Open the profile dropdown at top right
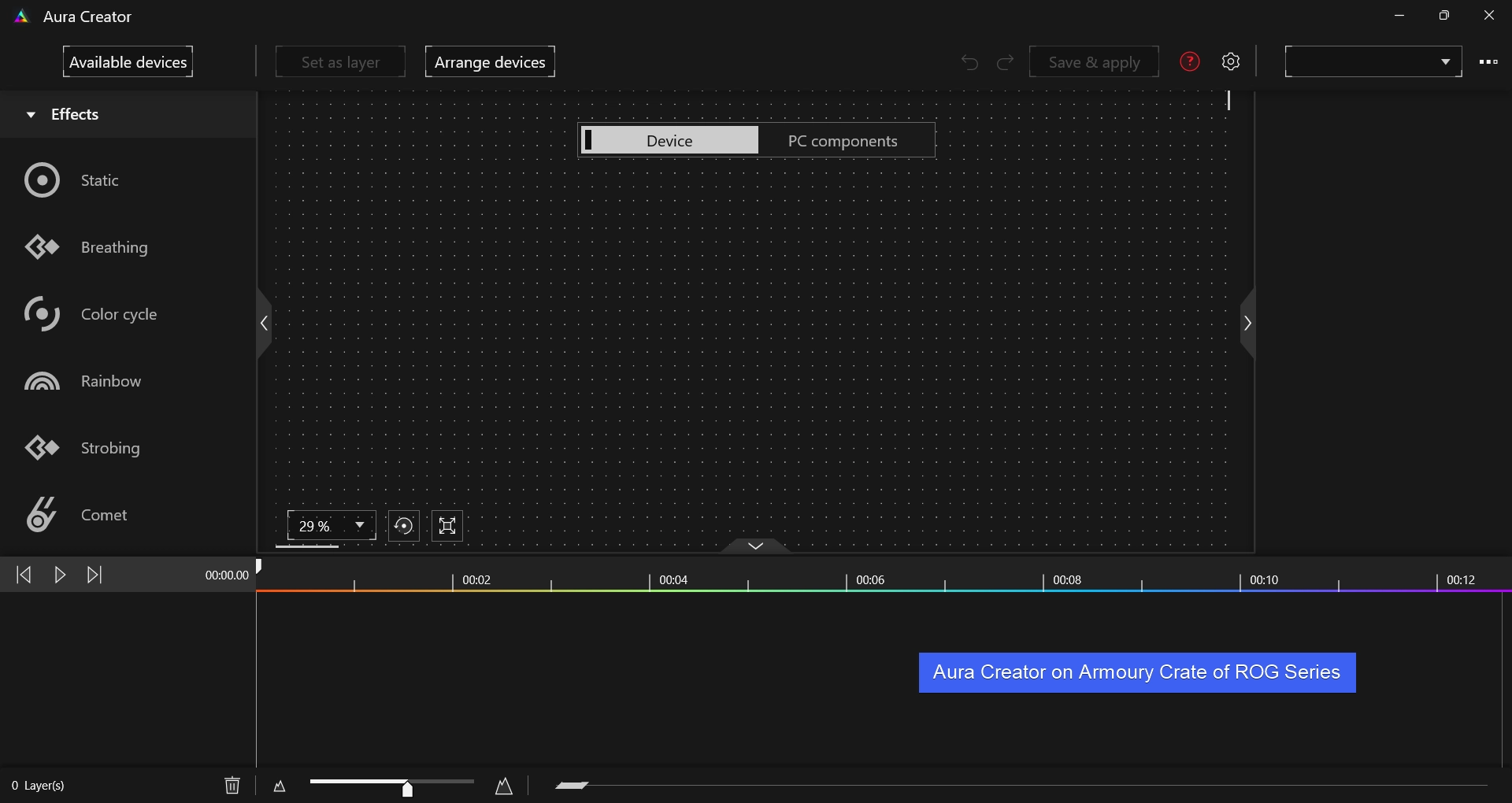1512x803 pixels. click(x=1373, y=61)
